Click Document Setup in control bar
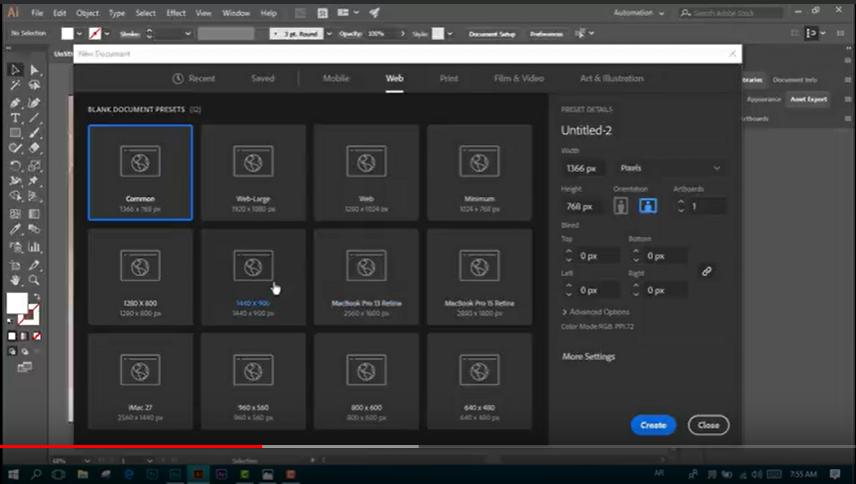856x484 pixels. (x=491, y=34)
